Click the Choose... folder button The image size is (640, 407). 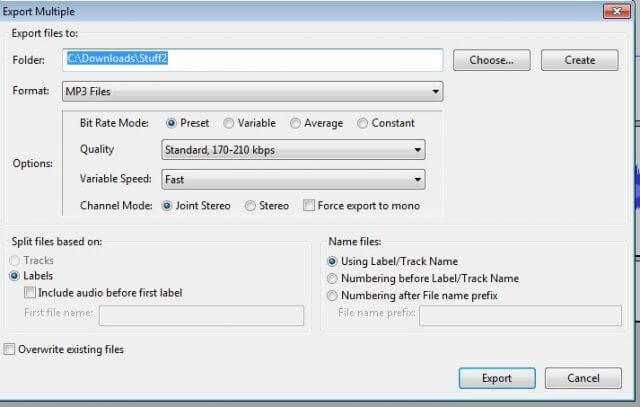tap(491, 60)
